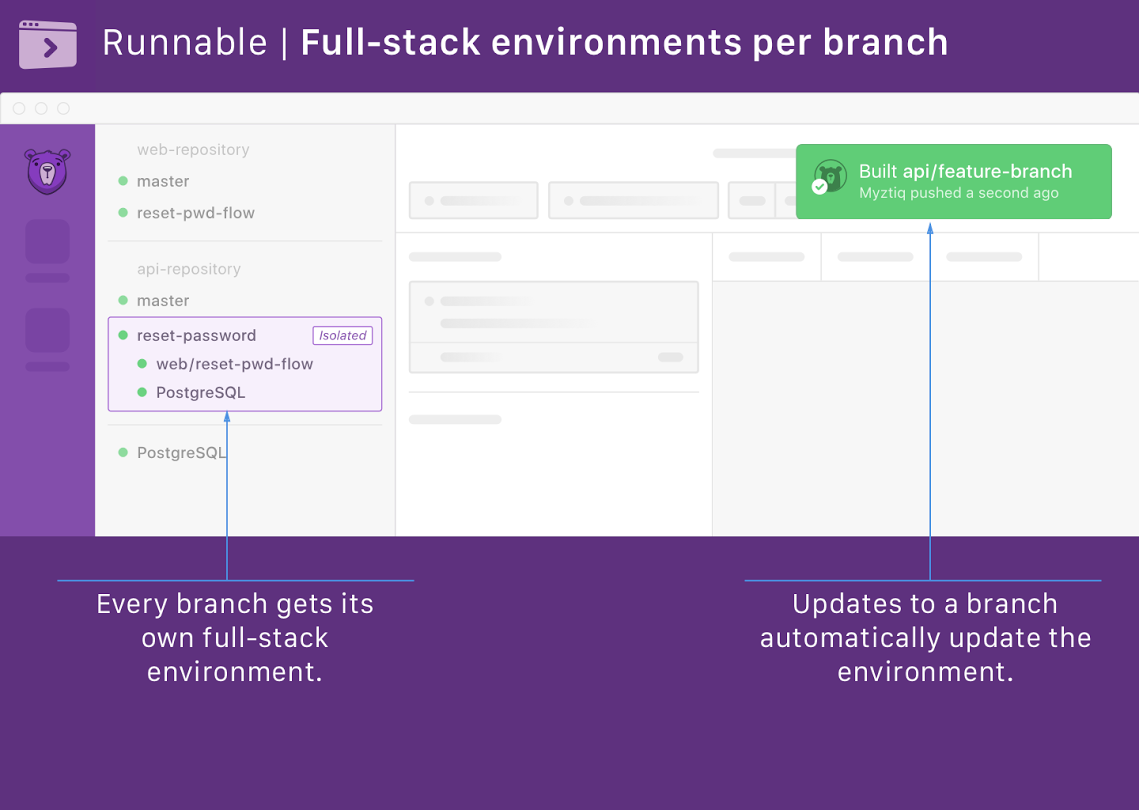Click the "Built api/feature-branch" notification title
This screenshot has height=810, width=1139.
tap(965, 171)
